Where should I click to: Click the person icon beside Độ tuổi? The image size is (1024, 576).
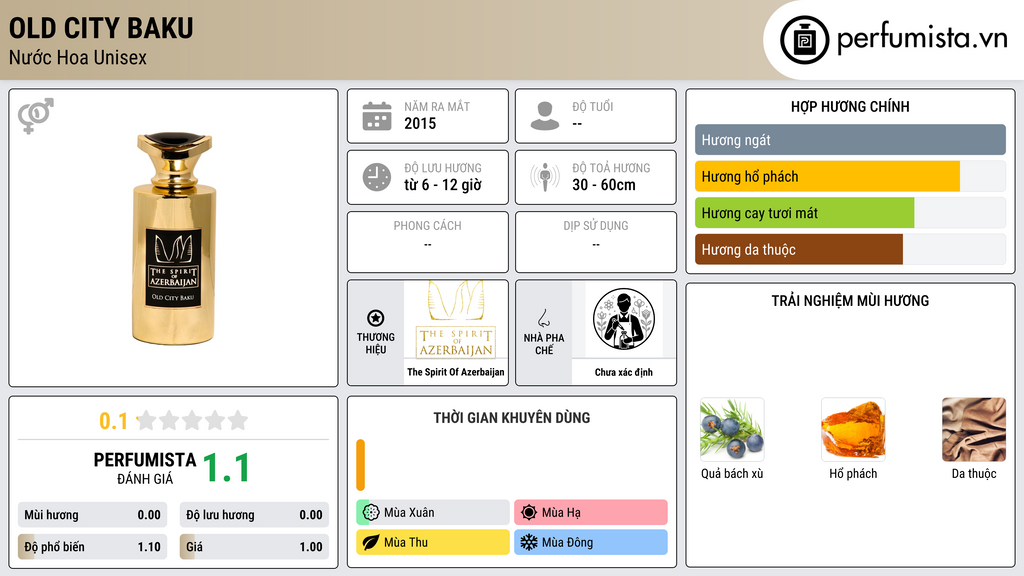545,116
